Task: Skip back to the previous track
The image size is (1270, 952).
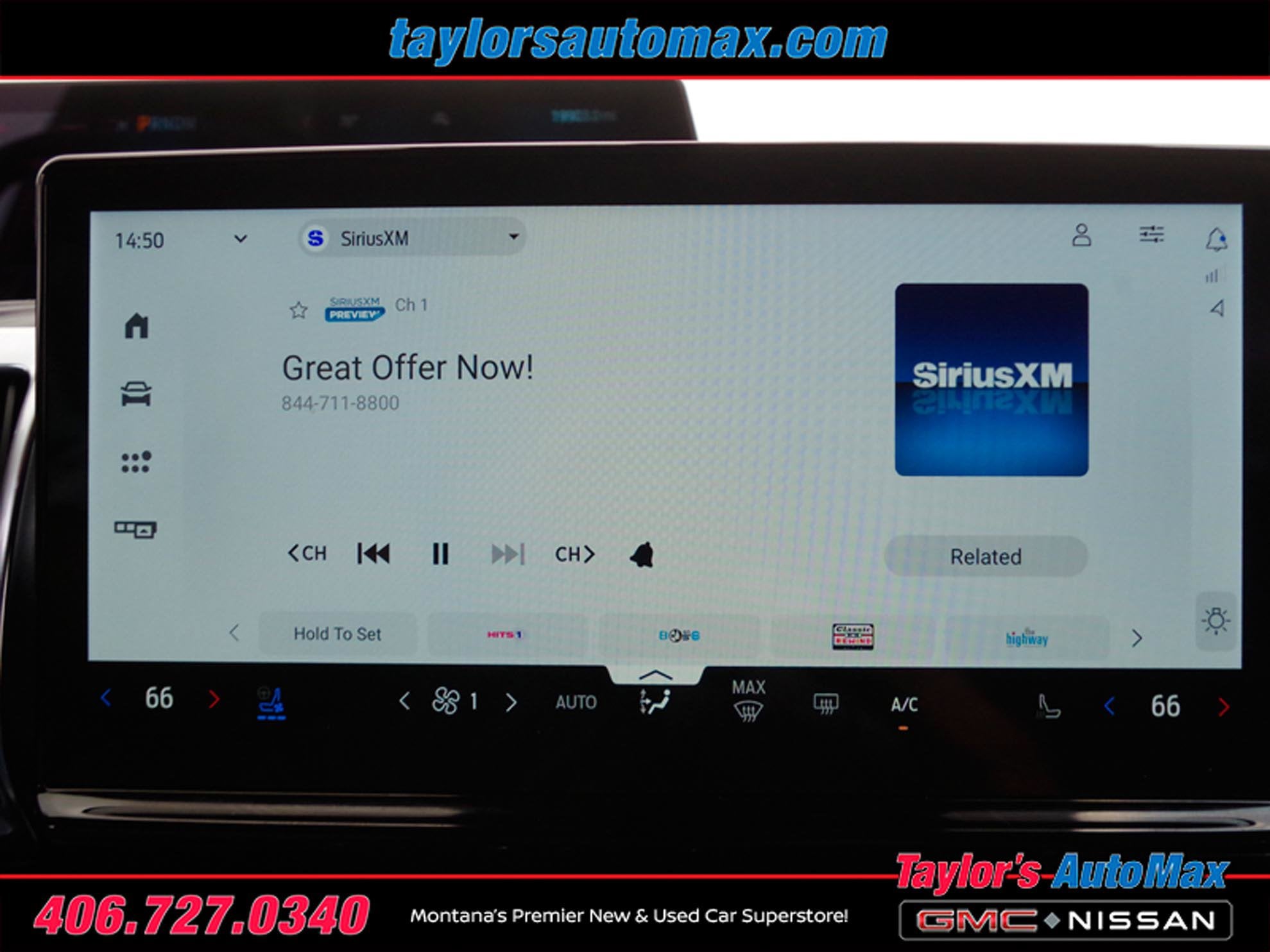Action: tap(373, 554)
